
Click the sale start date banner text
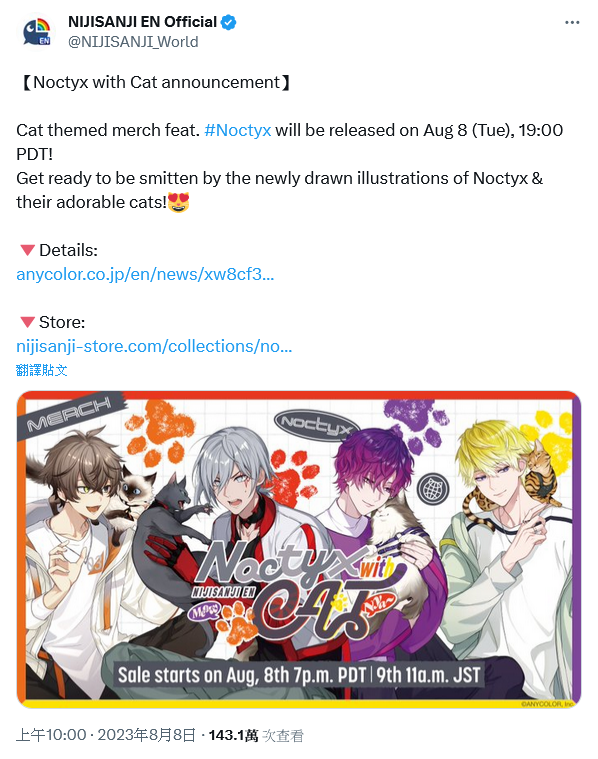click(x=299, y=675)
